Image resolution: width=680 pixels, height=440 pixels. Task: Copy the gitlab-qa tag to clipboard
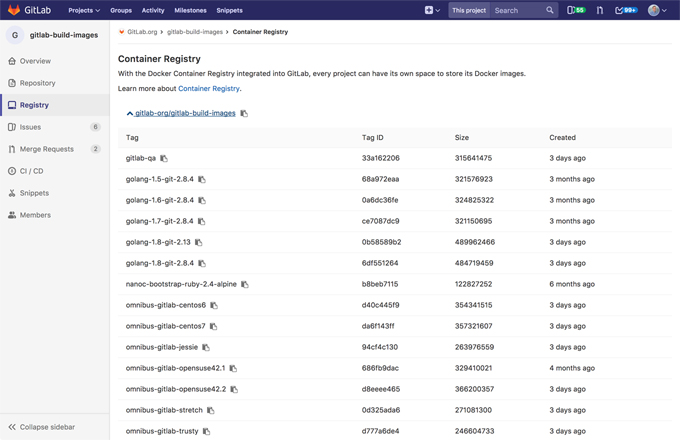[x=164, y=159]
